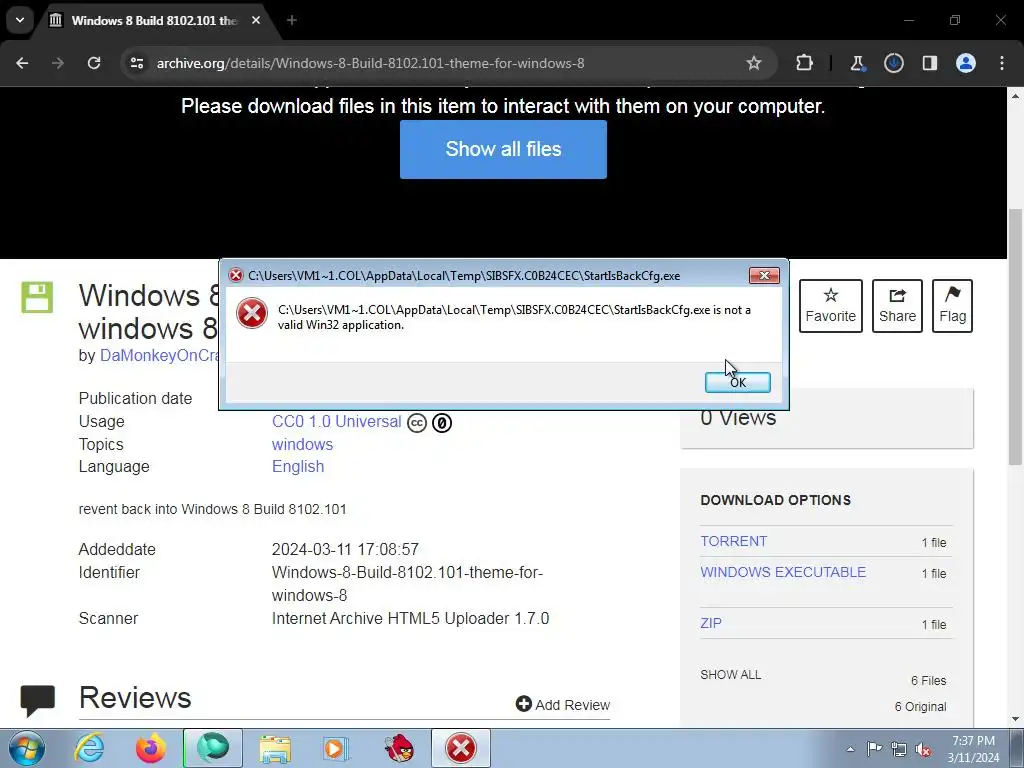Select the error dialog taskbar button
1024x768 pixels.
point(460,748)
